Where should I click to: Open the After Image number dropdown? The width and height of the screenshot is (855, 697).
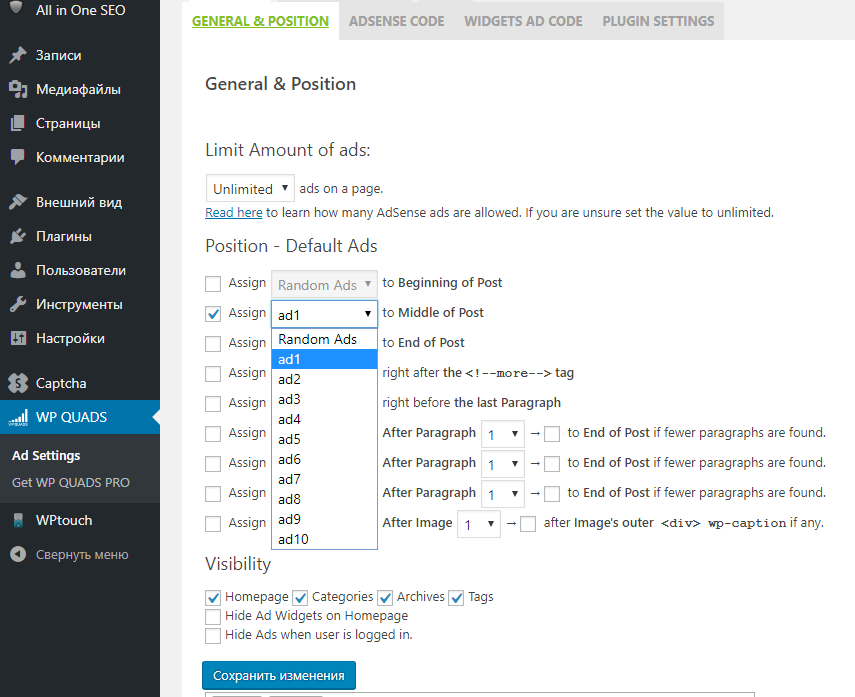coord(478,523)
